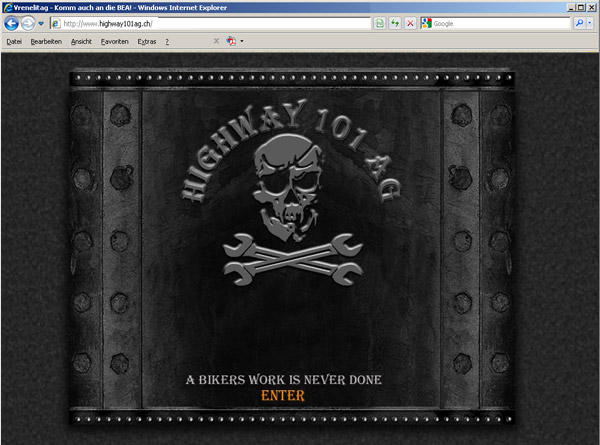Open the Datei menu
This screenshot has width=600, height=445.
[x=14, y=42]
